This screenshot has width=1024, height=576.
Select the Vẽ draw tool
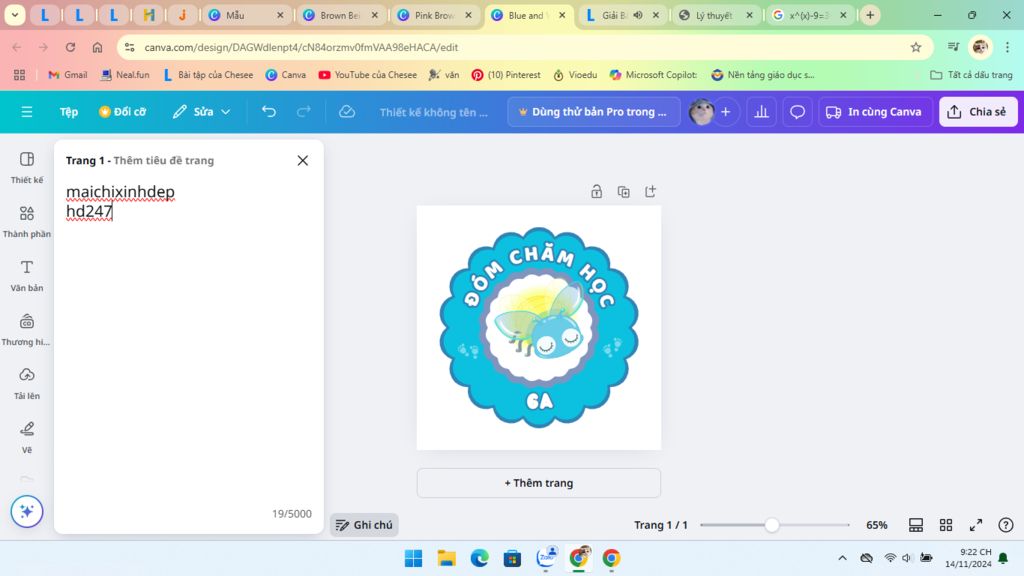[27, 438]
